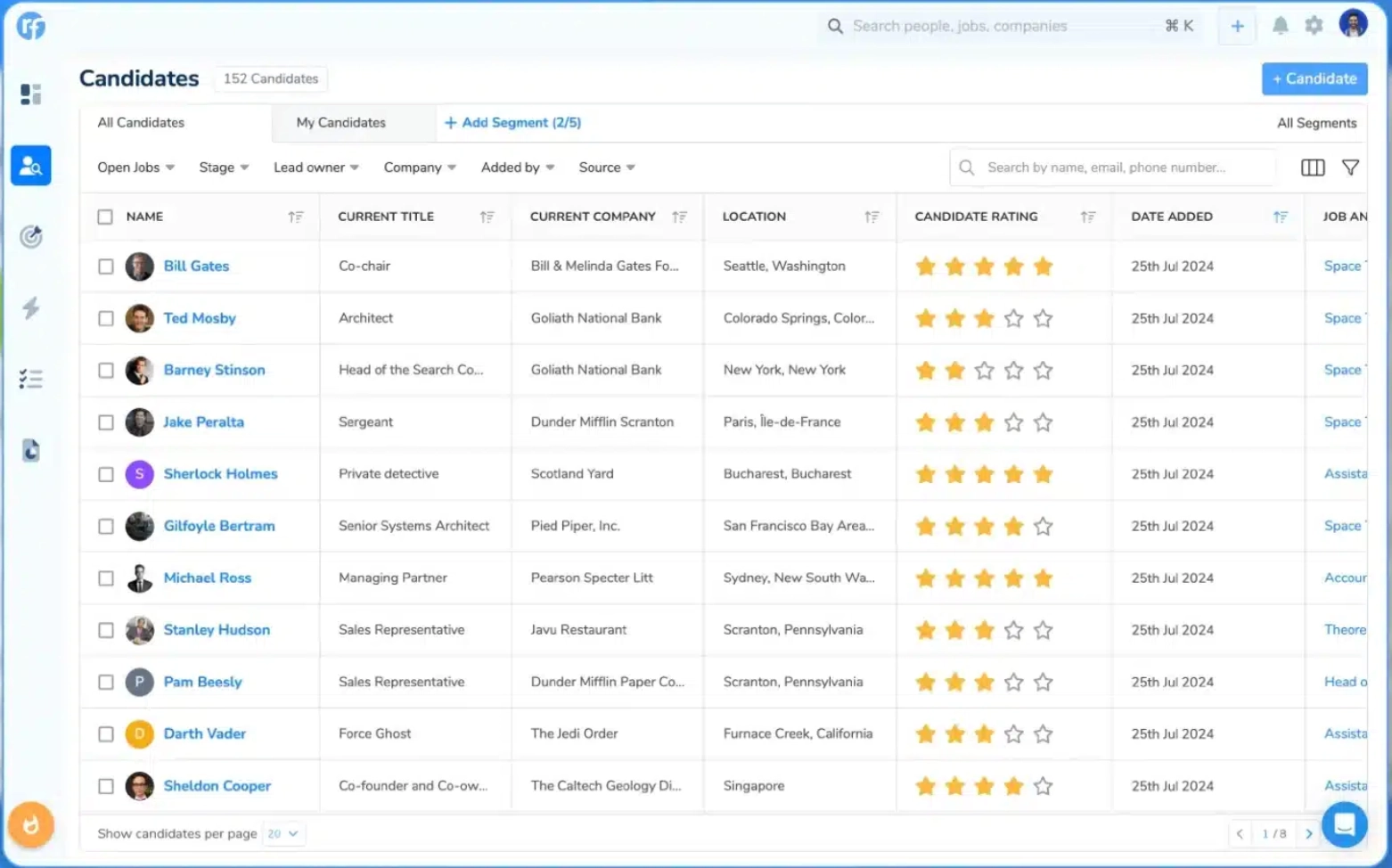Open the reports document icon in the sidebar
The image size is (1392, 868).
(x=30, y=450)
